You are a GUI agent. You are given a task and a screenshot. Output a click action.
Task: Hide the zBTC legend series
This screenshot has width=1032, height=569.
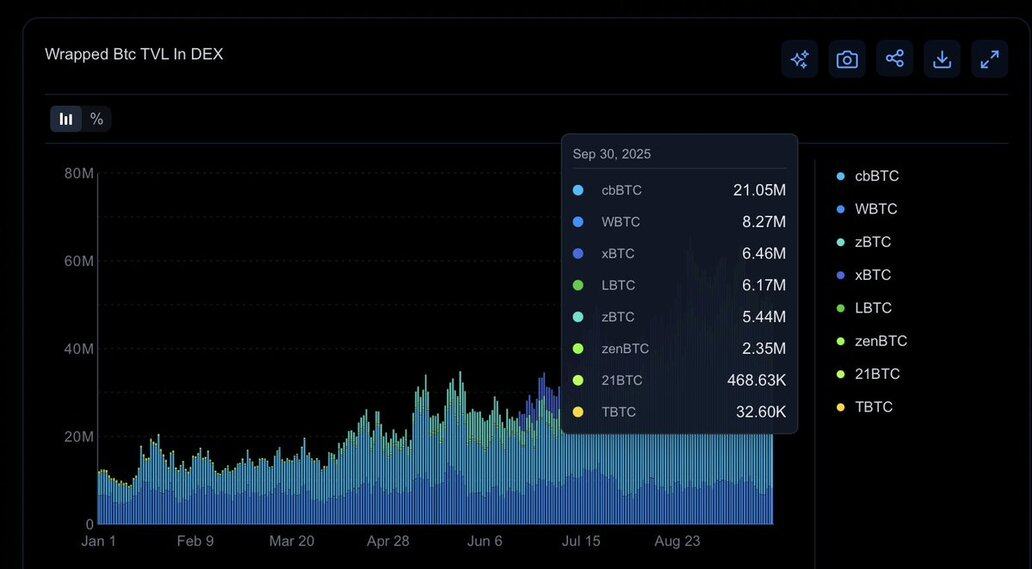pos(872,242)
